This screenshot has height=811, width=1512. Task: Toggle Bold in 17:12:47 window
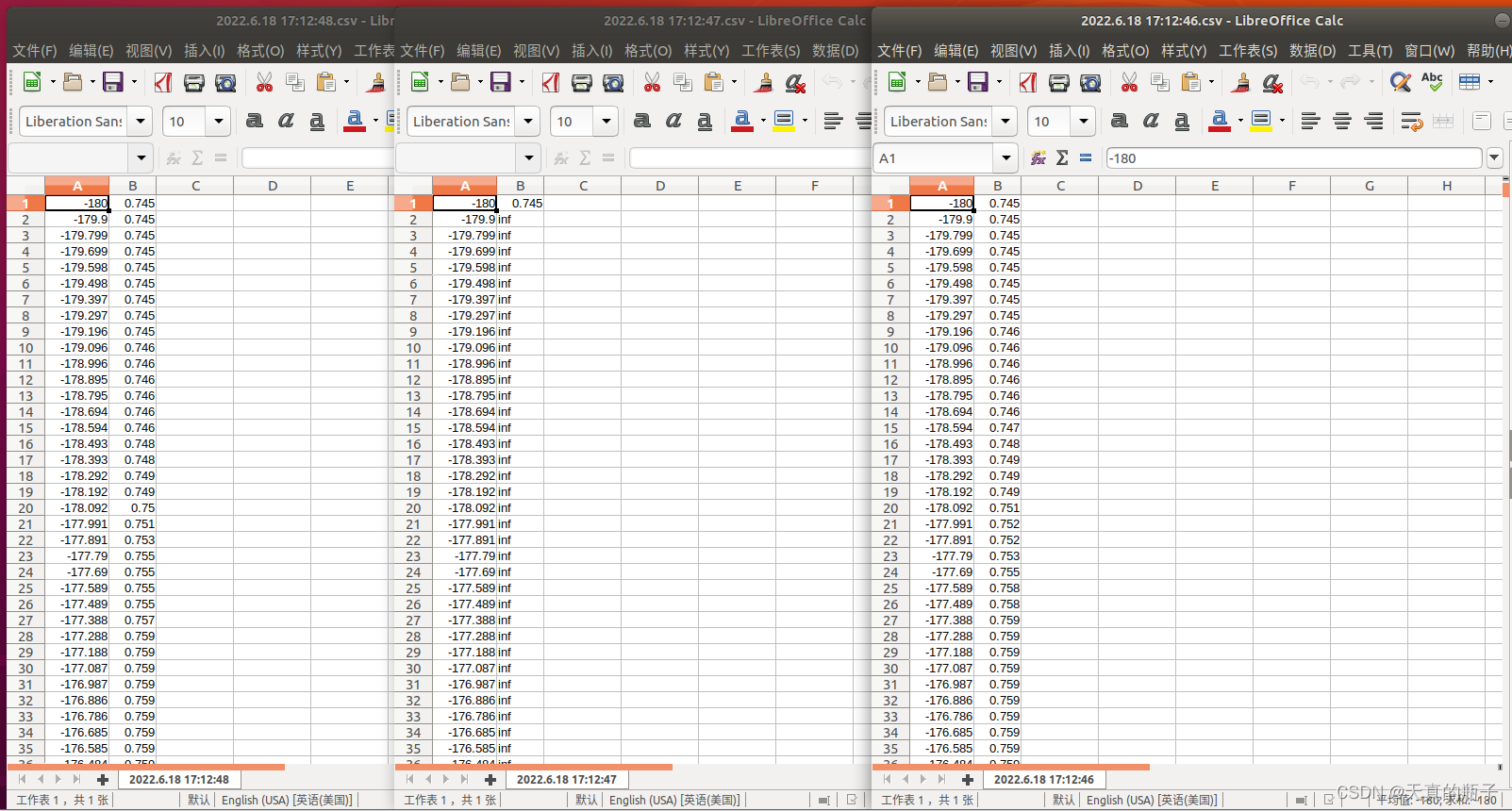[642, 121]
